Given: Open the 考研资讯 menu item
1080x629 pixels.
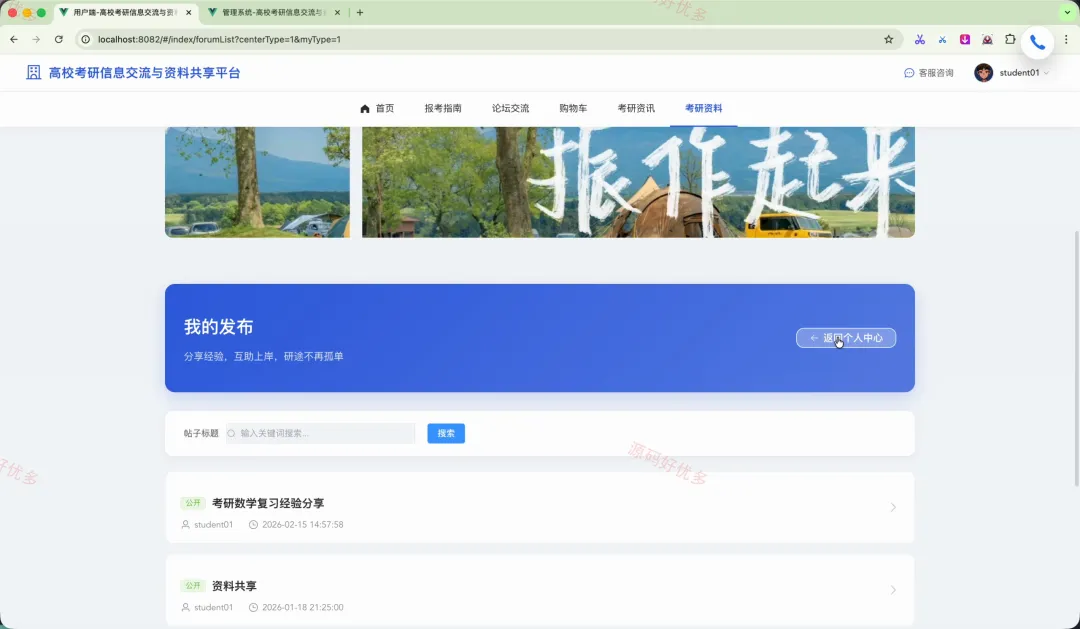Looking at the screenshot, I should (636, 108).
